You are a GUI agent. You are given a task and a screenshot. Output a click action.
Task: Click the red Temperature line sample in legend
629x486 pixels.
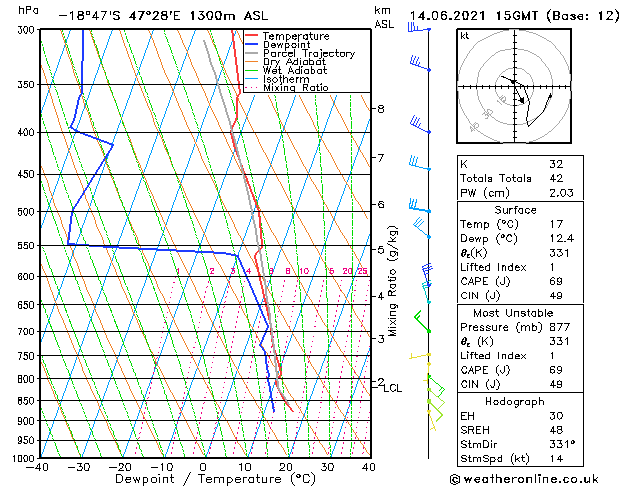[252, 36]
